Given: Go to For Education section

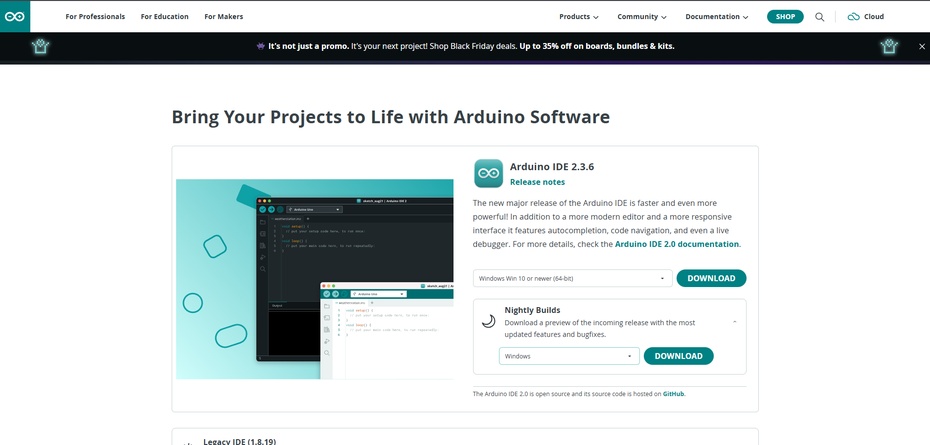Looking at the screenshot, I should (164, 17).
